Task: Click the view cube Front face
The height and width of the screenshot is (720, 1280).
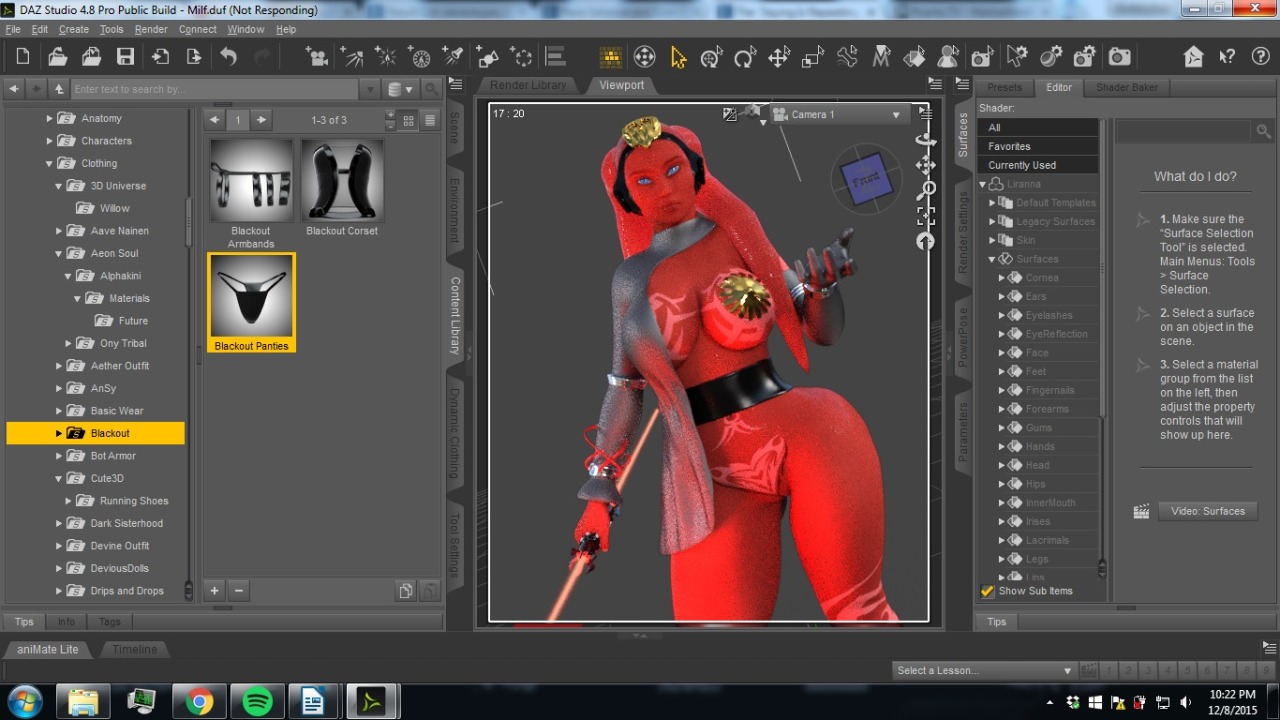Action: click(x=866, y=180)
